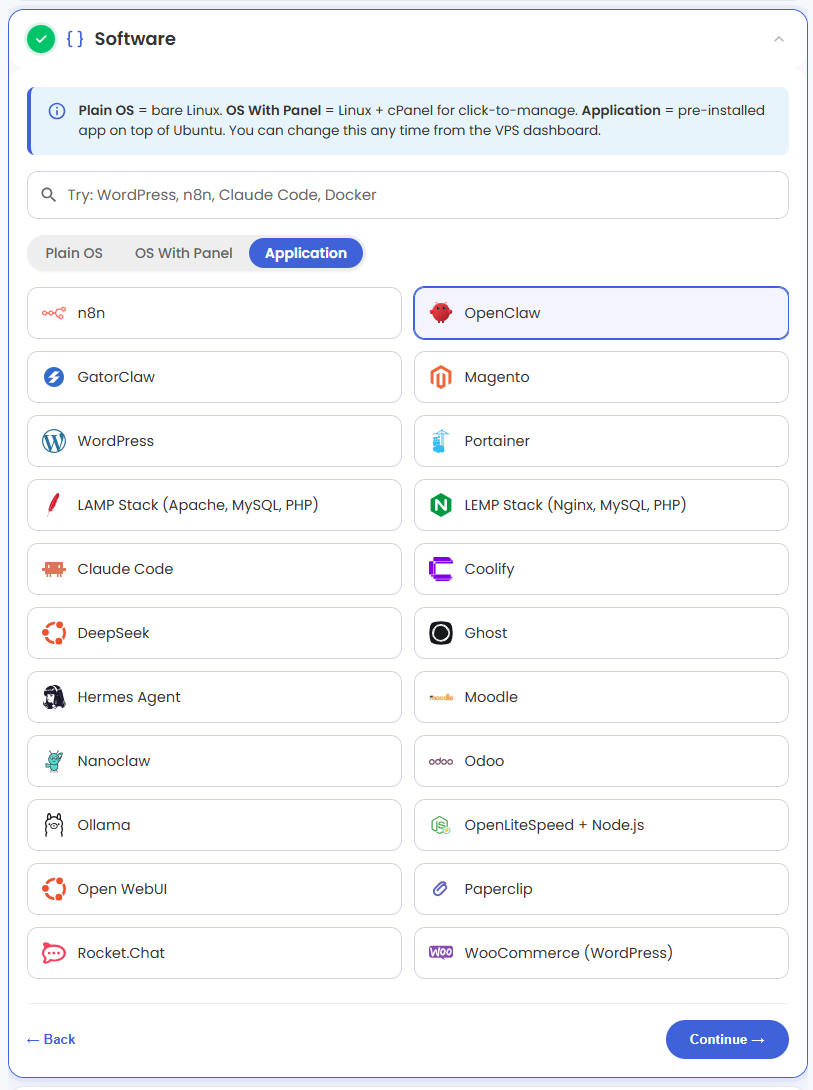
Task: Pick the Magento application label
Action: click(497, 377)
